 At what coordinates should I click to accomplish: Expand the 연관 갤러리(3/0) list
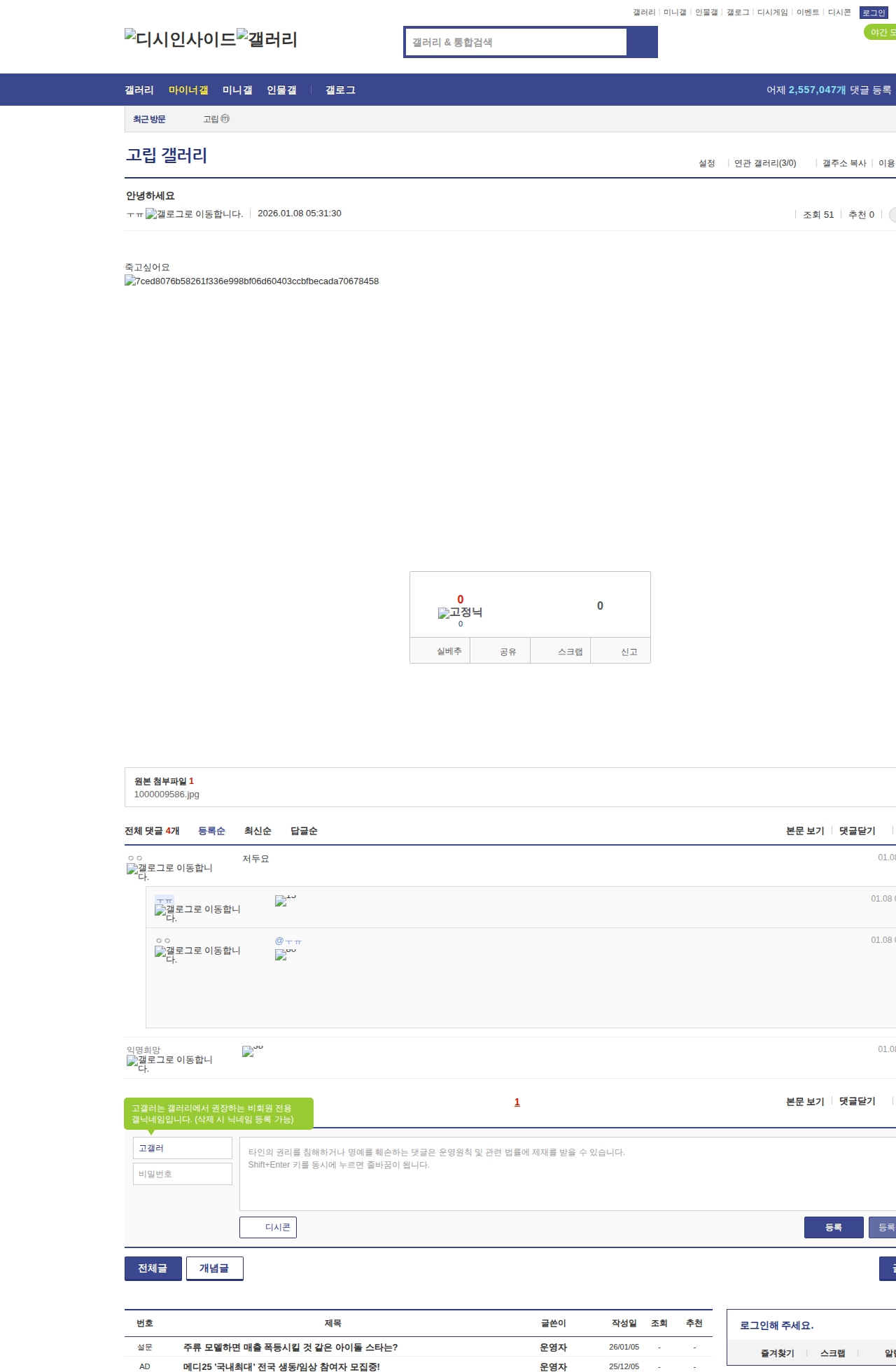pyautogui.click(x=765, y=163)
